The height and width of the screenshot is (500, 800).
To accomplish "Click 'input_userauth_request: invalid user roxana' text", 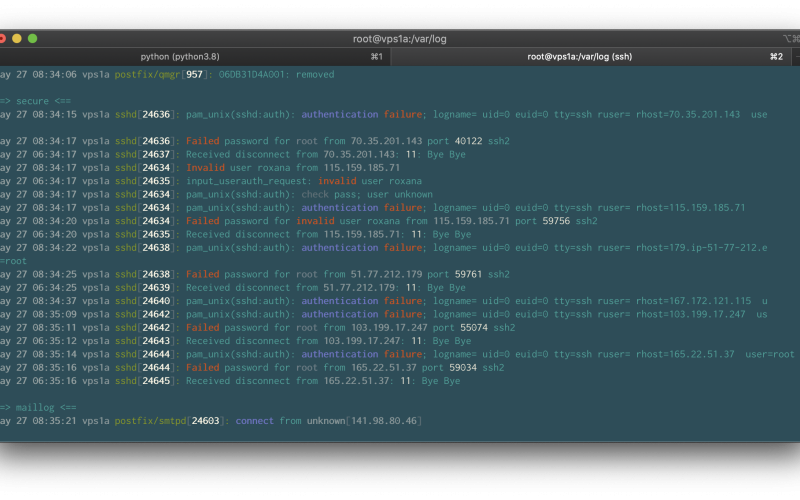I will [x=304, y=181].
